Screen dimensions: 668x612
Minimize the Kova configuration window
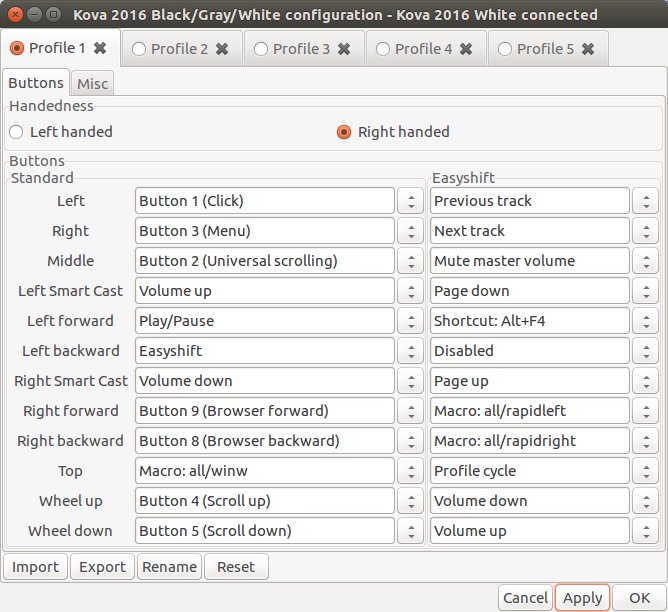pos(34,15)
